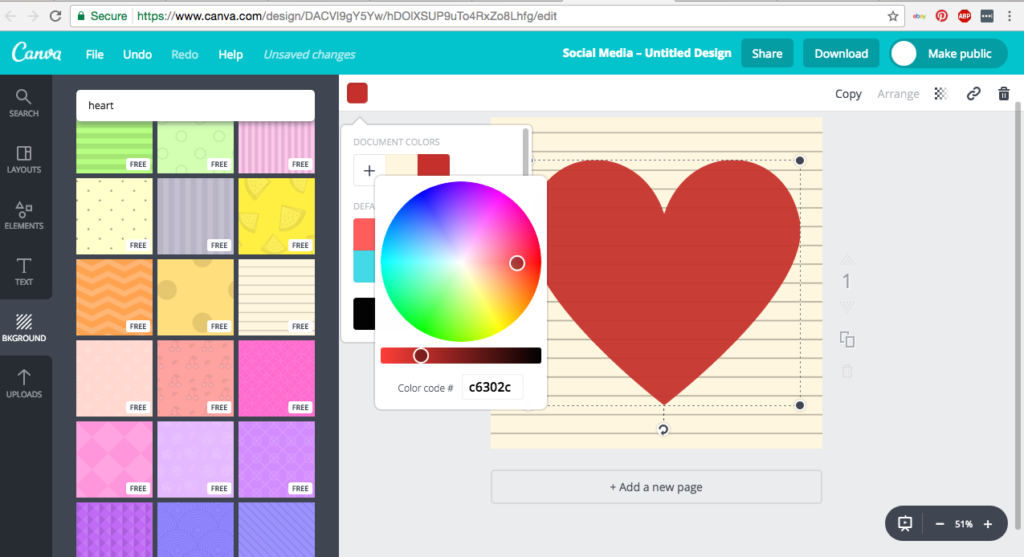This screenshot has width=1024, height=557.
Task: Open the Help menu
Action: pos(231,54)
